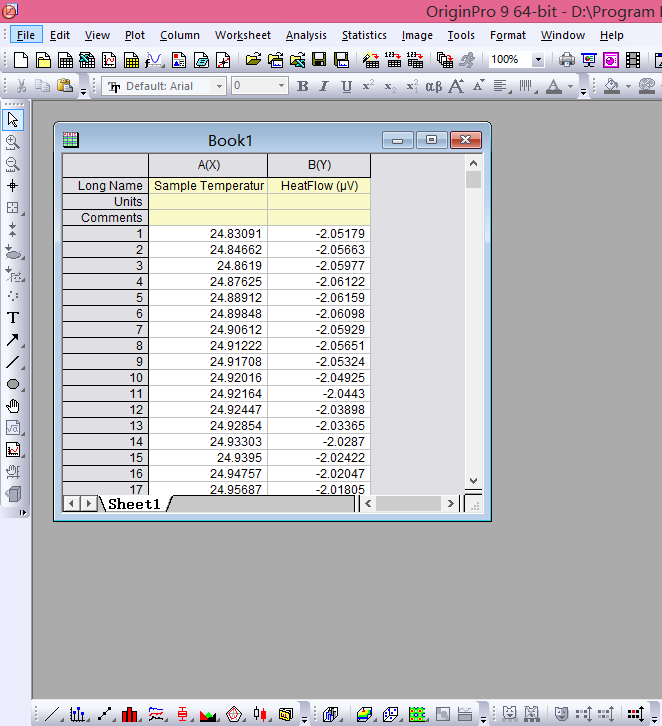The image size is (662, 726).
Task: Click the Print icon in toolbar
Action: coord(567,60)
